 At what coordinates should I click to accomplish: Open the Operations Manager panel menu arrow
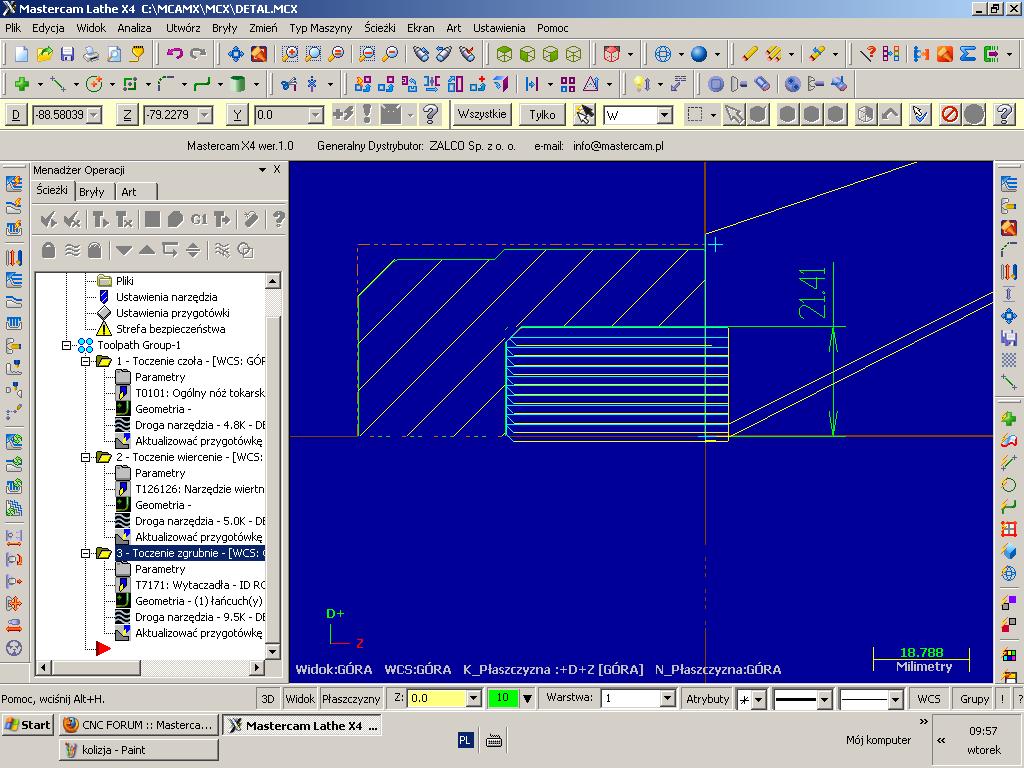click(263, 170)
